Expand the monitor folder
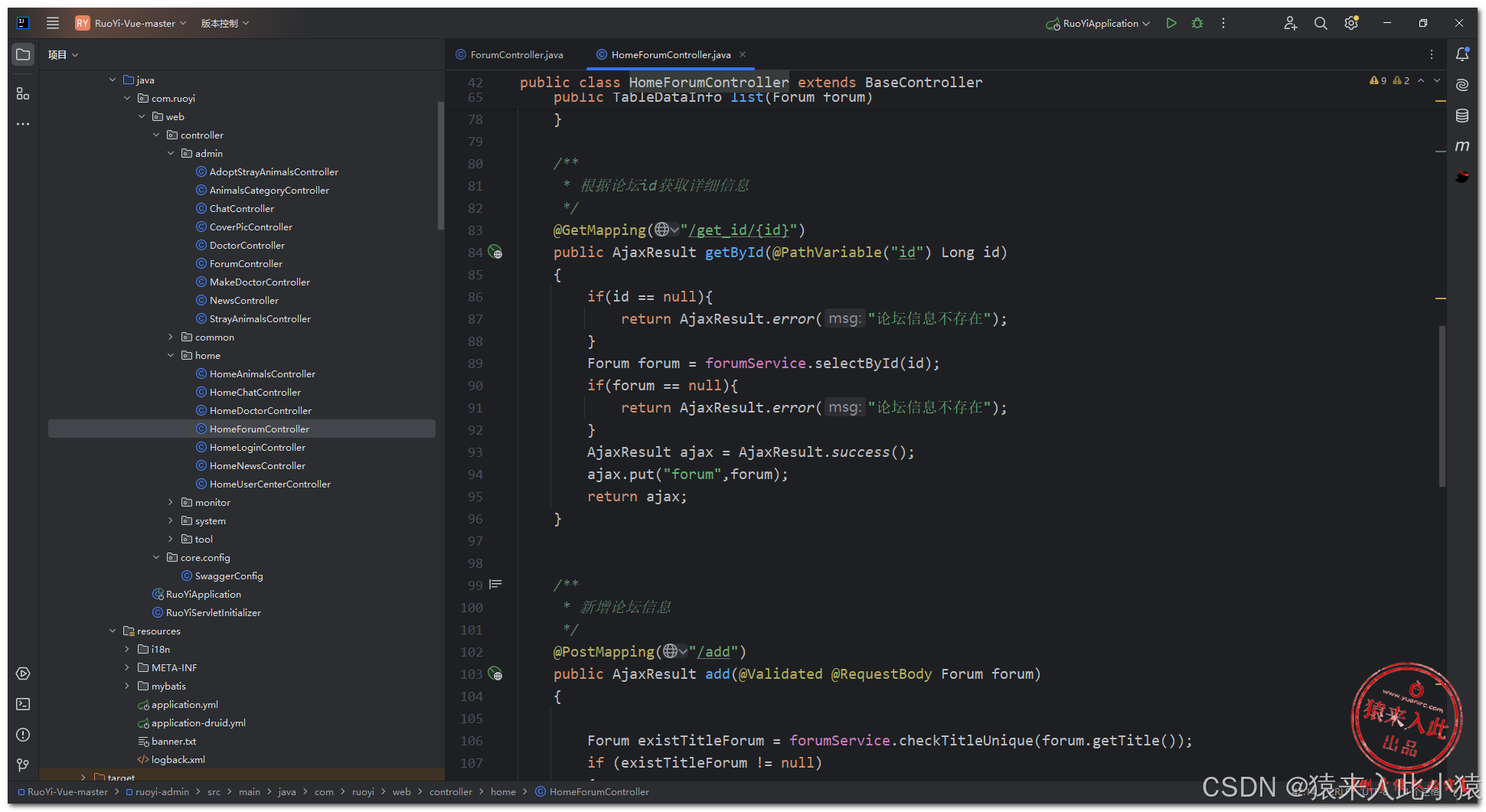1486x812 pixels. point(171,502)
